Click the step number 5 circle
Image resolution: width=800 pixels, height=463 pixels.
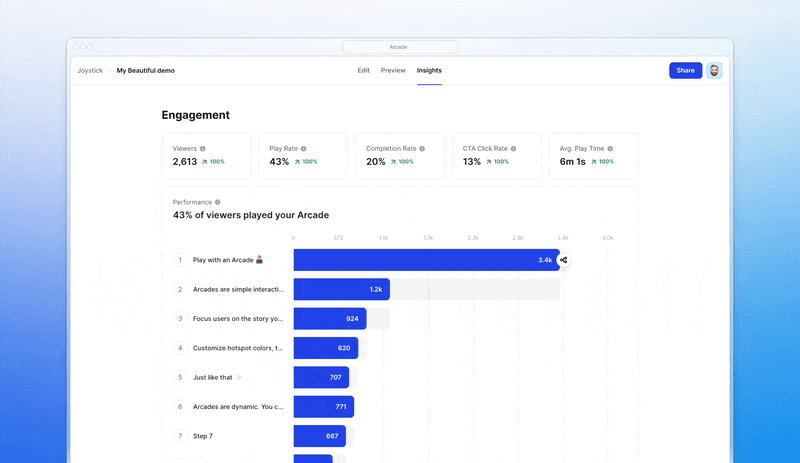(x=180, y=377)
